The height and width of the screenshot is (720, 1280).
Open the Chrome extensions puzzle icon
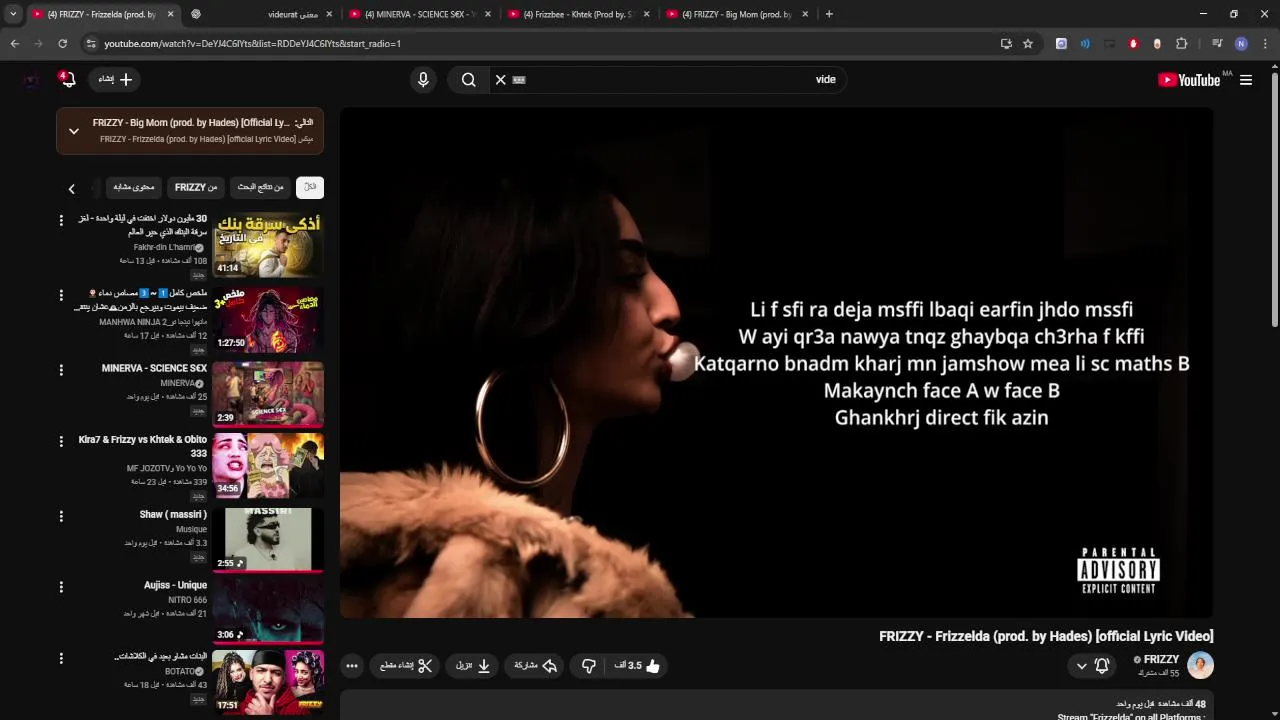[1182, 44]
